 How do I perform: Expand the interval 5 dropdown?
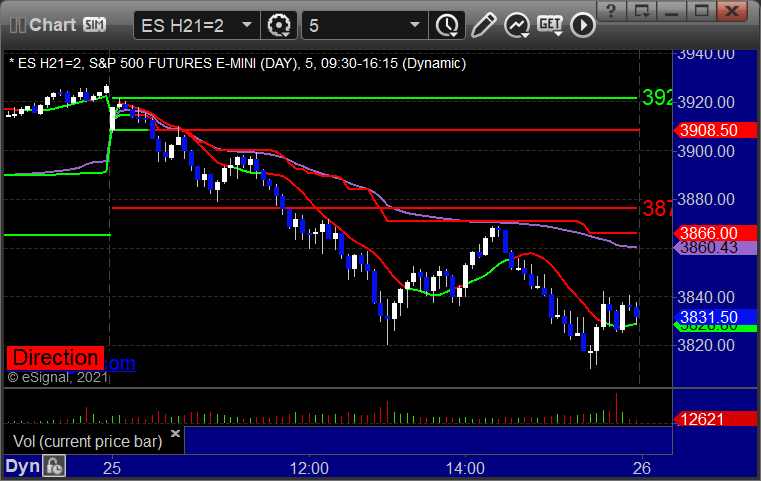[414, 25]
